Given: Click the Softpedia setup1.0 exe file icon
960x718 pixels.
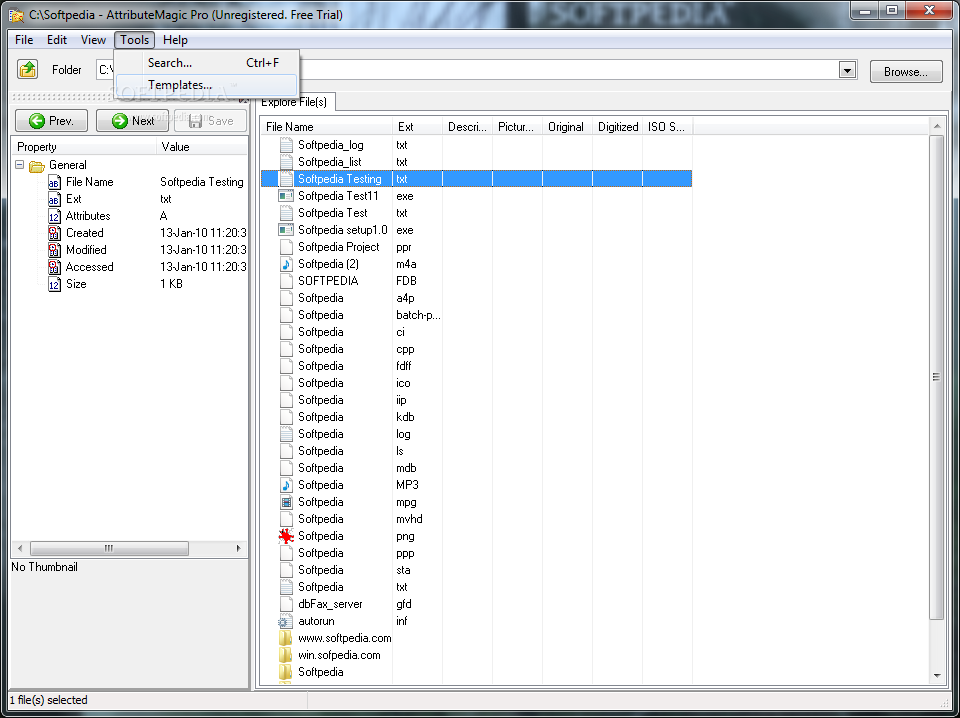Looking at the screenshot, I should tap(286, 230).
